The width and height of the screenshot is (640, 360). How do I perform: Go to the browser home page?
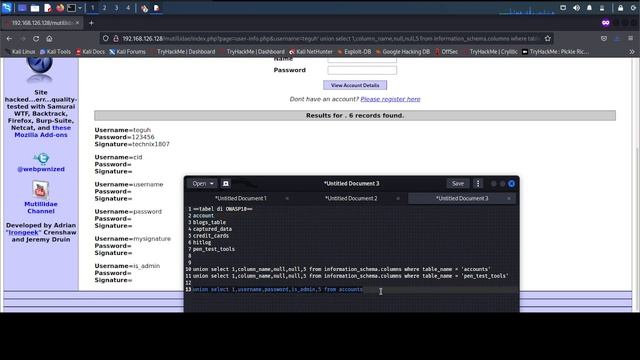49,38
